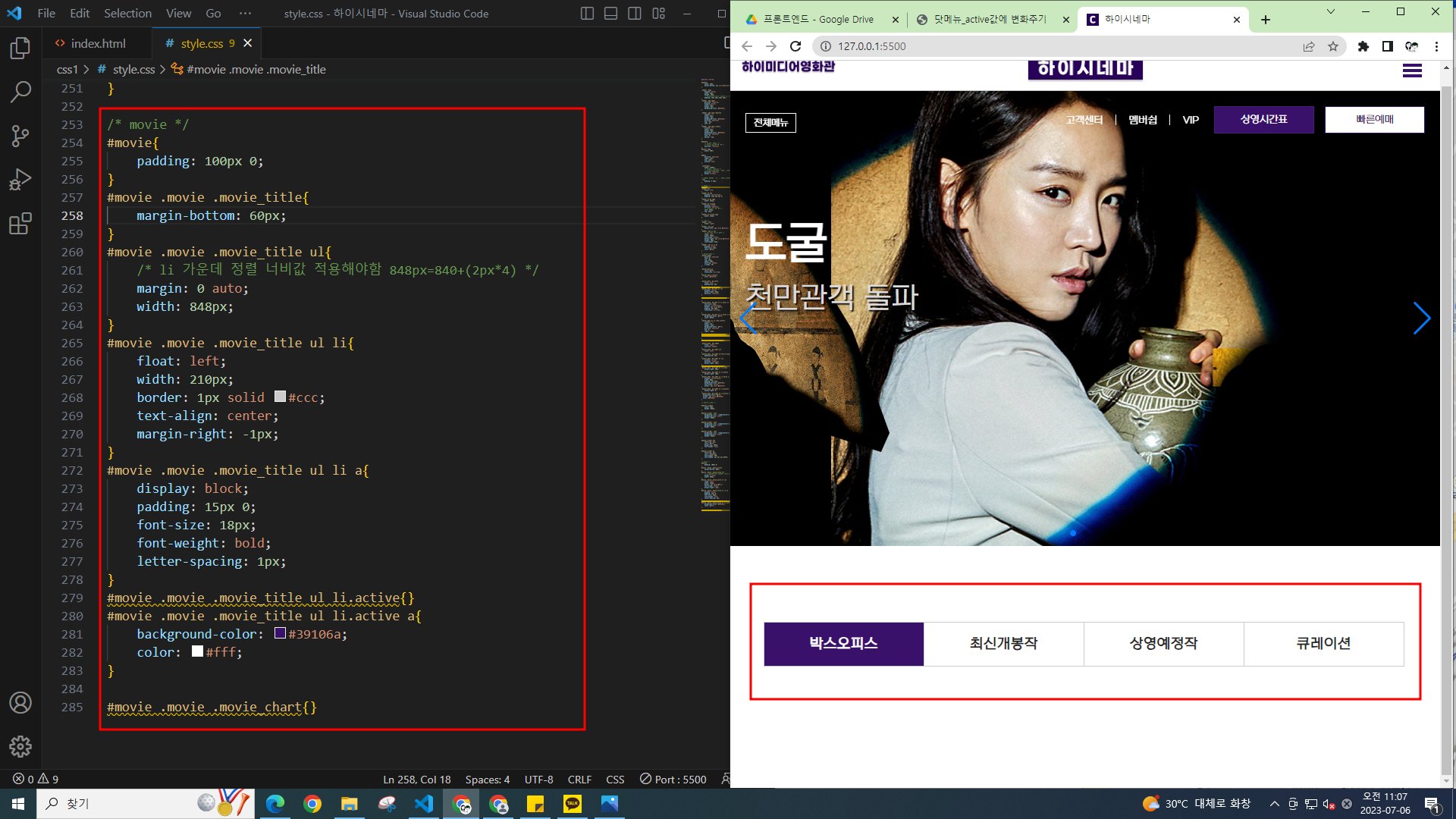Toggle Primary Side Bar layout button
The image size is (1456, 819).
(587, 14)
